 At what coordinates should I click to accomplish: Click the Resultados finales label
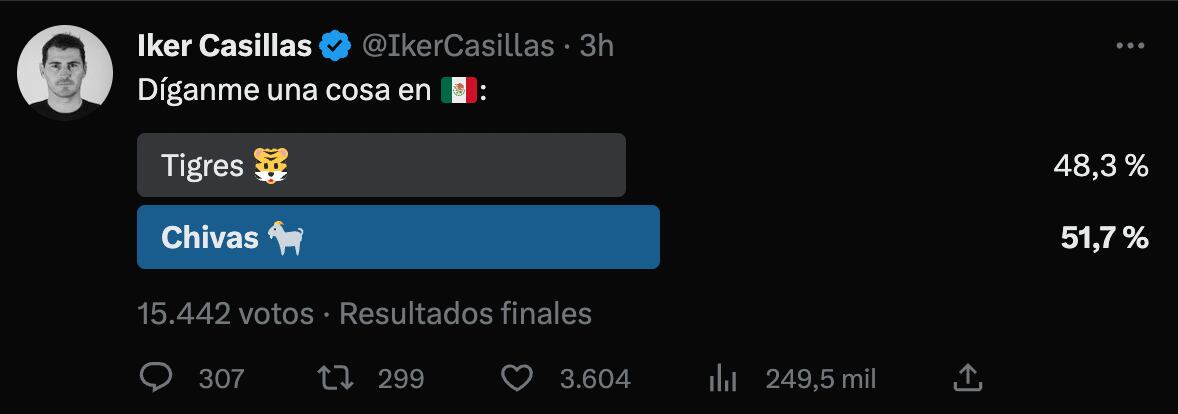click(466, 314)
